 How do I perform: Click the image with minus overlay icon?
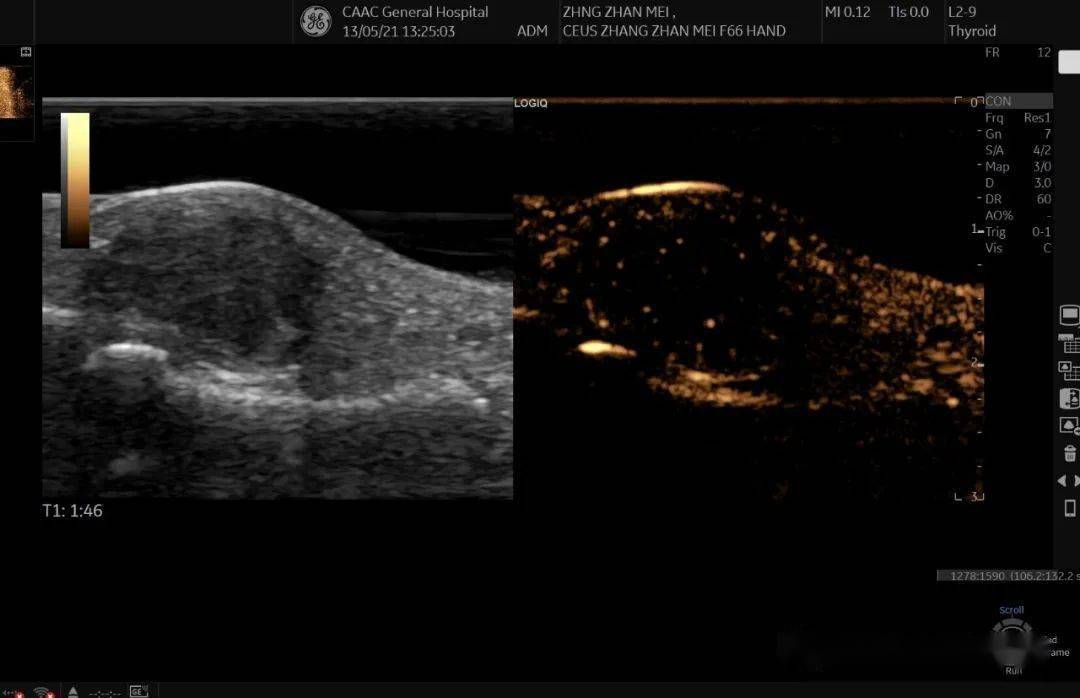[x=1070, y=426]
